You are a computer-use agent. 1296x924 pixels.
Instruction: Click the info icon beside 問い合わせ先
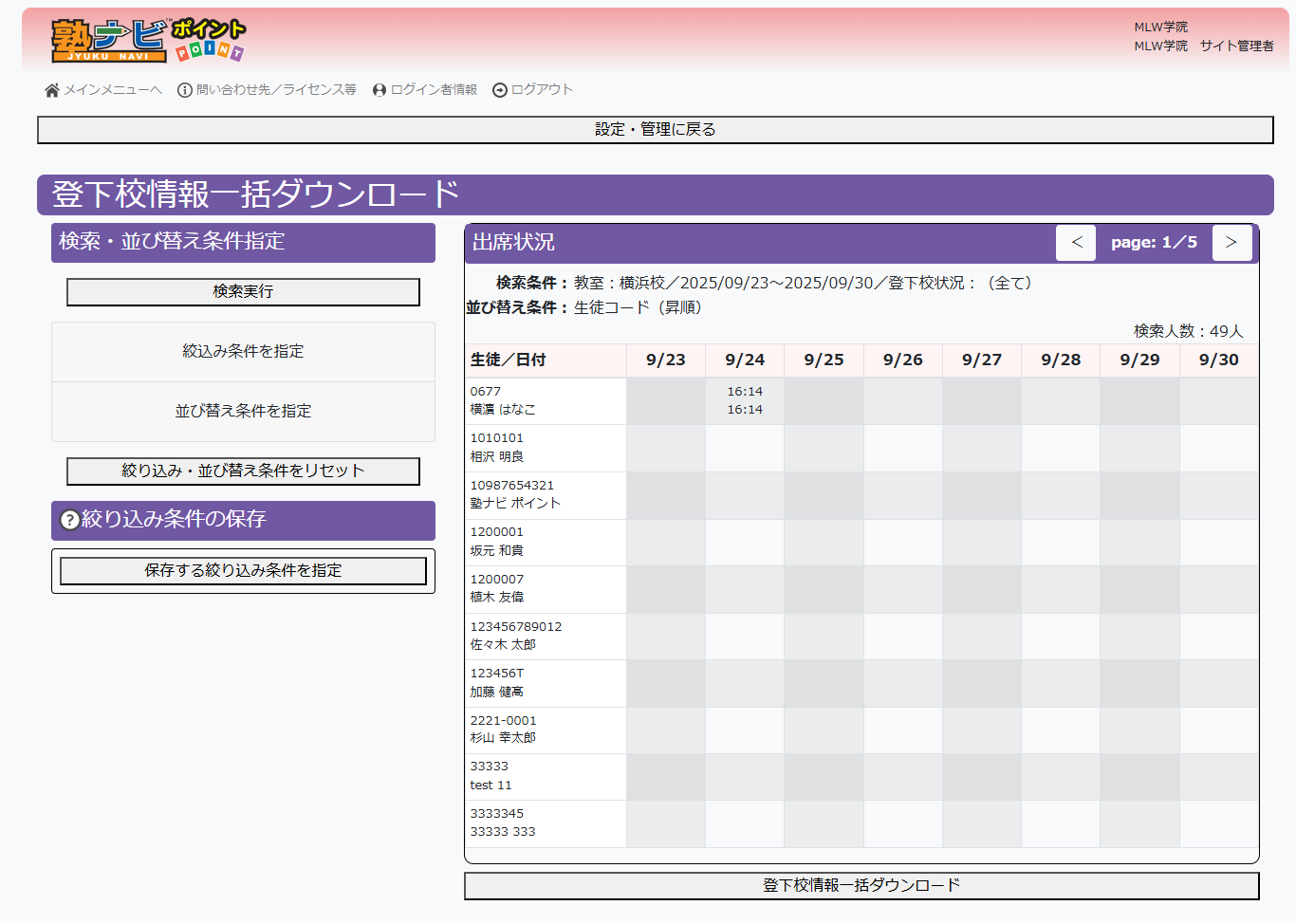(185, 90)
